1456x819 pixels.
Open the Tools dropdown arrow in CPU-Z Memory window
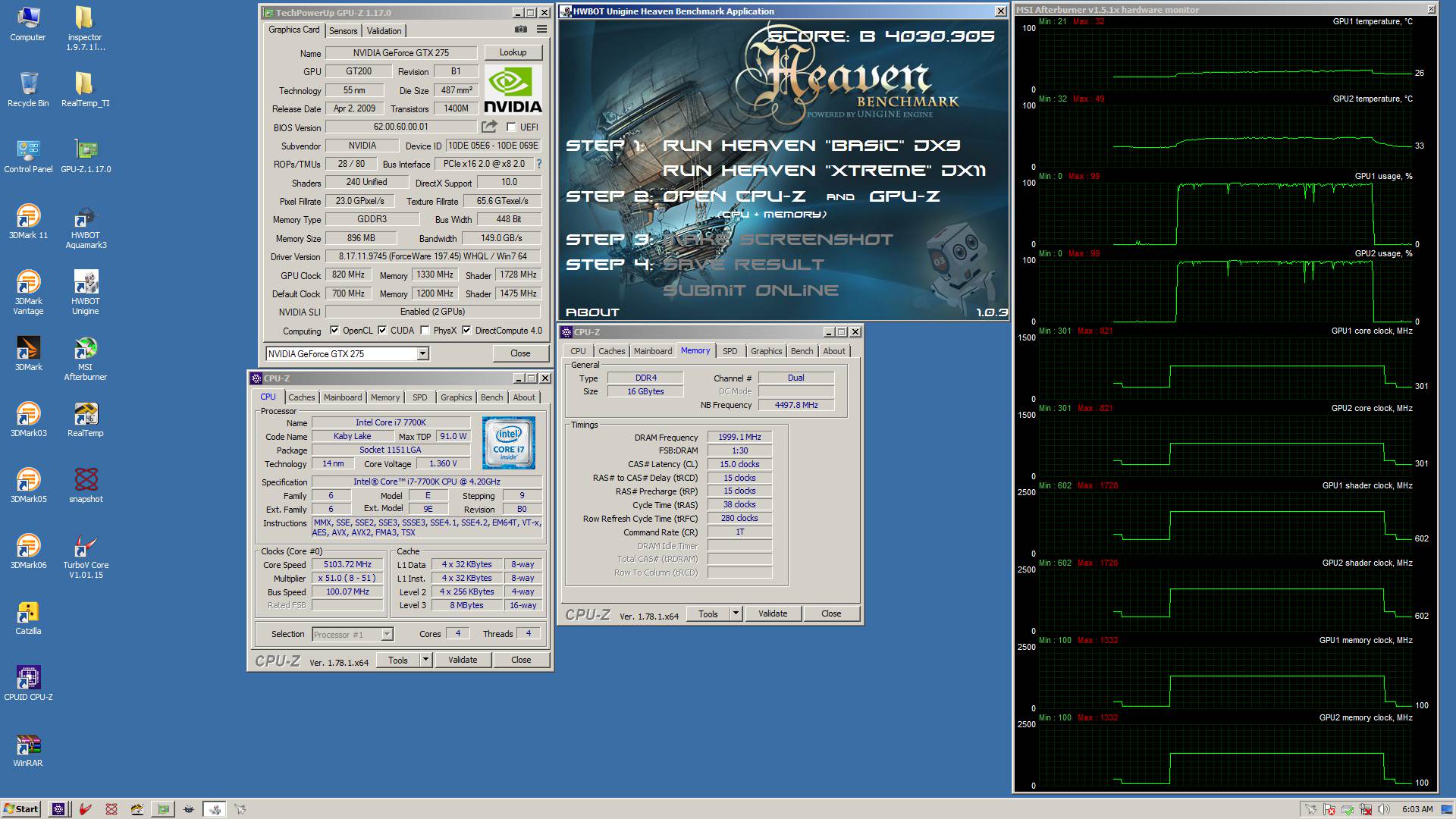pyautogui.click(x=736, y=613)
